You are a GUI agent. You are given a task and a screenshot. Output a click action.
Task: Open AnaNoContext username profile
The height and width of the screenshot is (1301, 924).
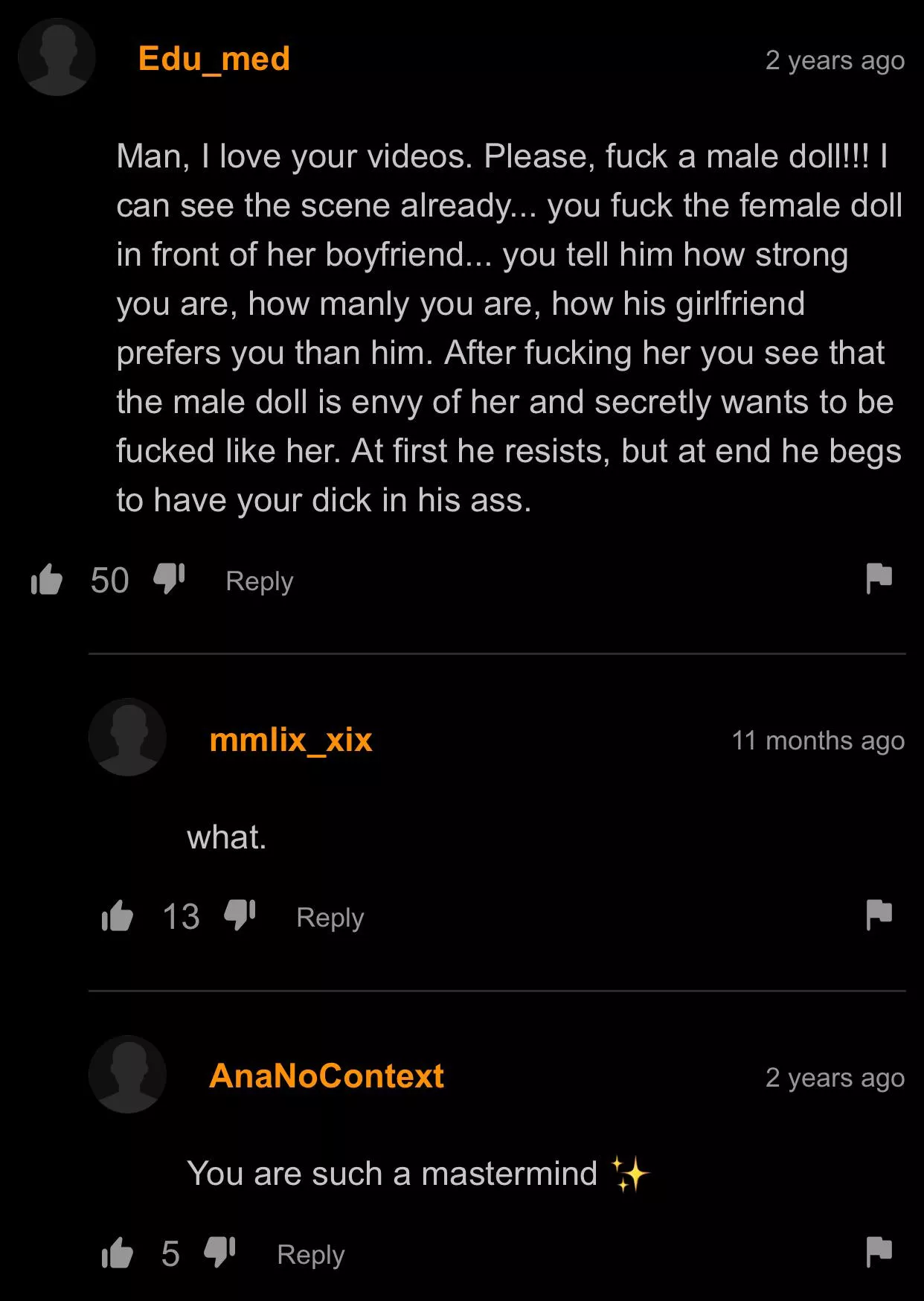coord(327,1076)
